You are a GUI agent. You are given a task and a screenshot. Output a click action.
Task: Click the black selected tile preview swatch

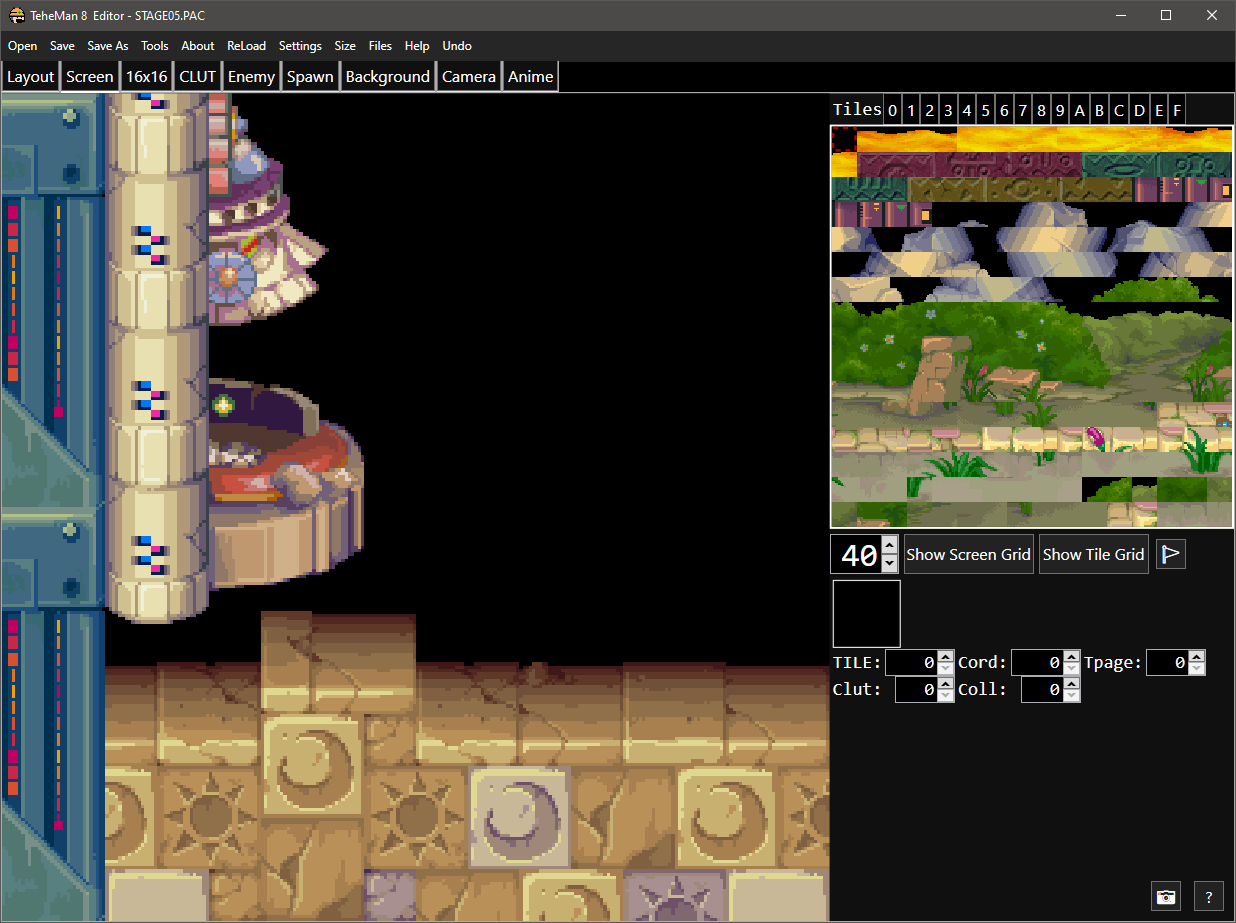(866, 613)
